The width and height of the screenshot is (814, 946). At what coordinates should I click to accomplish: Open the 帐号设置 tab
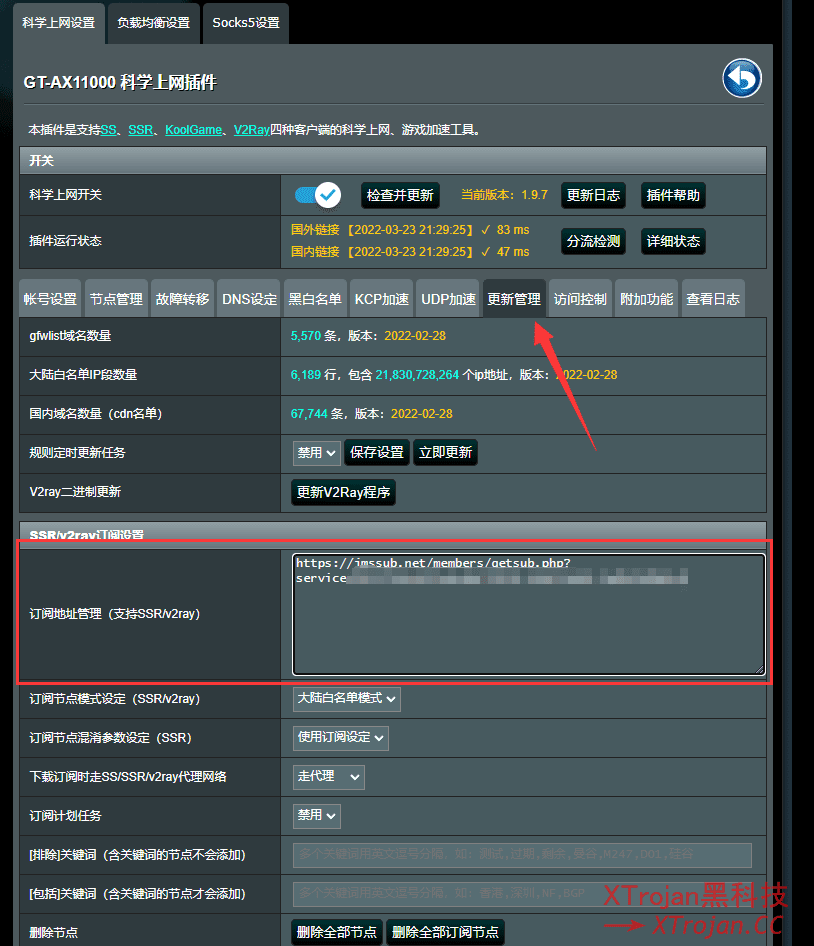(50, 299)
